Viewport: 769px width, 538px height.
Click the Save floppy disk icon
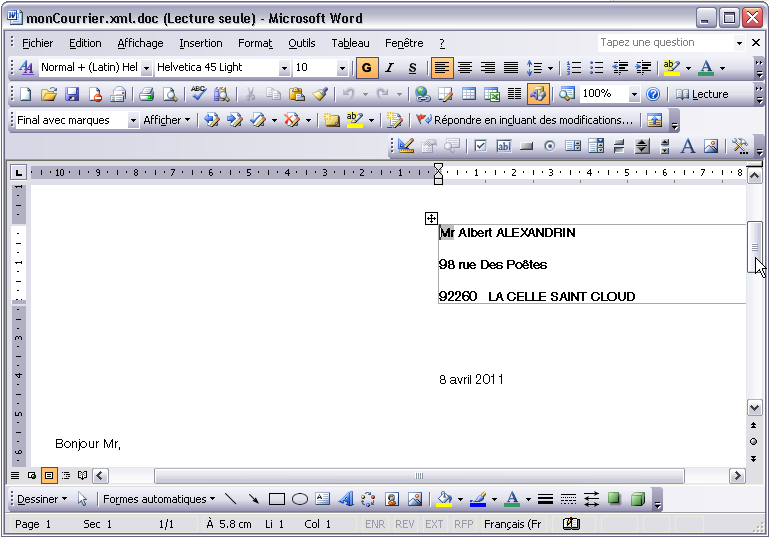pos(72,94)
